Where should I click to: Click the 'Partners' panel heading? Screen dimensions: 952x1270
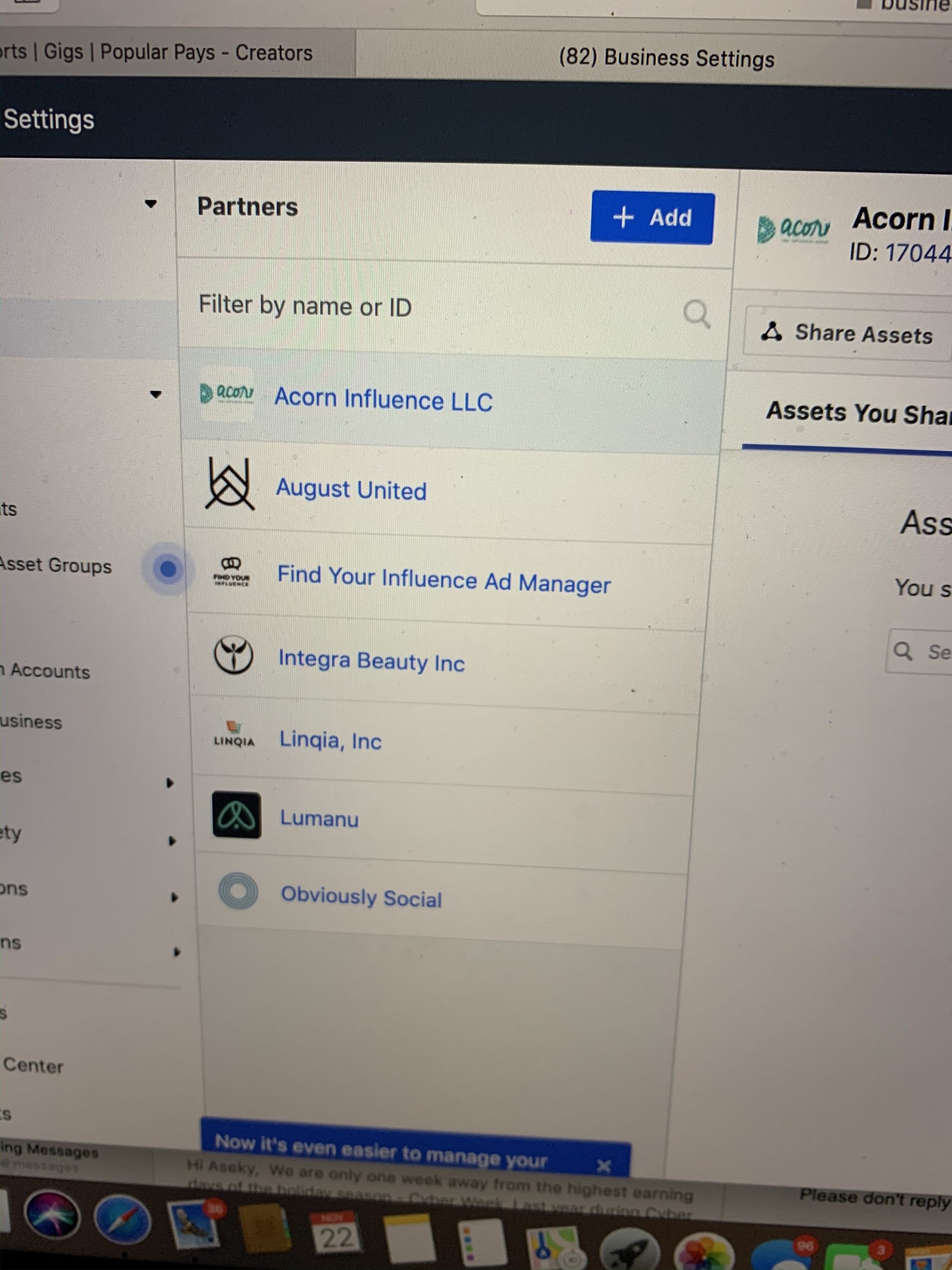[x=248, y=206]
